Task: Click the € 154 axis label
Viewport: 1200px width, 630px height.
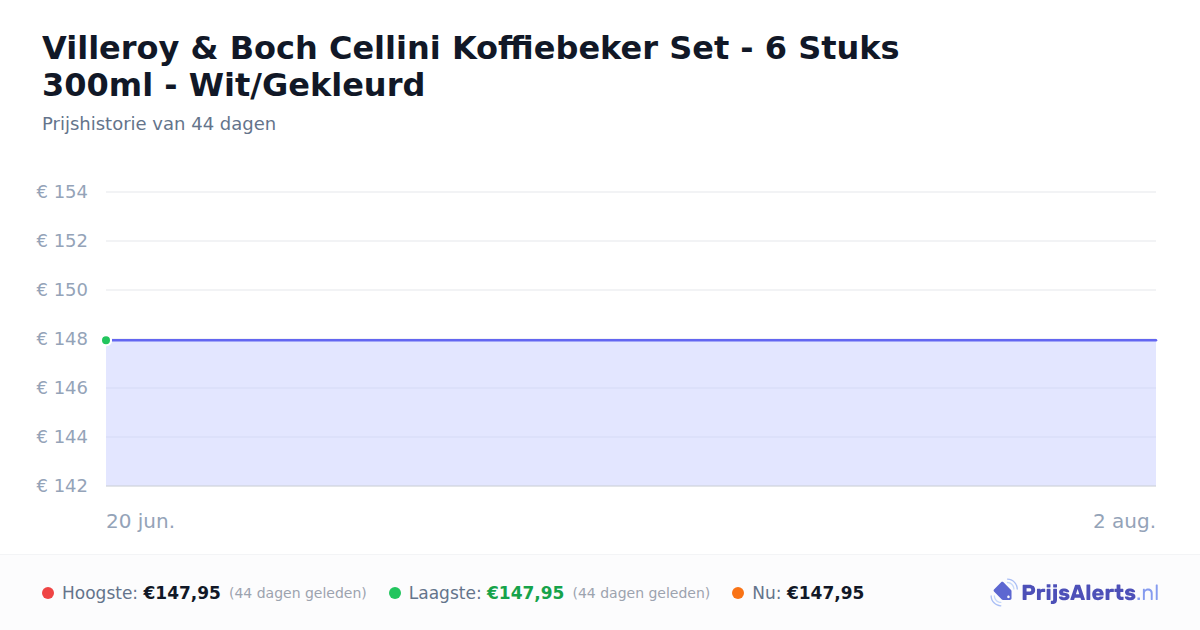Action: click(x=62, y=192)
